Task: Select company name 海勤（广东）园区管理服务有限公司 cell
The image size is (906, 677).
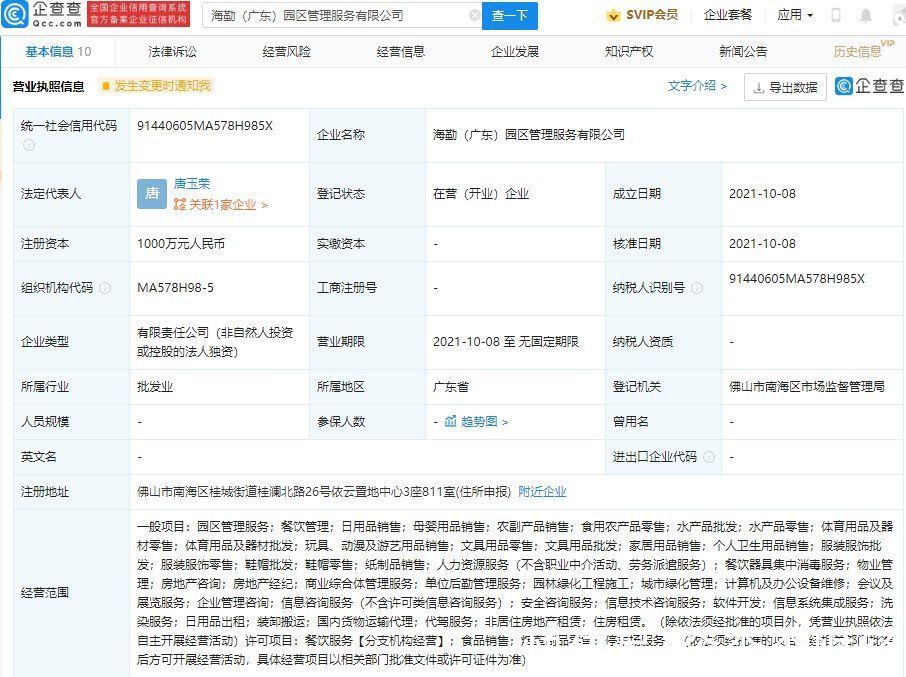Action: pyautogui.click(x=529, y=135)
